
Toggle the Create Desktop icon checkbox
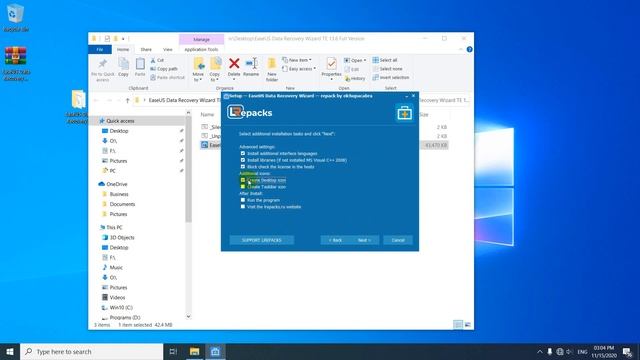[x=243, y=180]
